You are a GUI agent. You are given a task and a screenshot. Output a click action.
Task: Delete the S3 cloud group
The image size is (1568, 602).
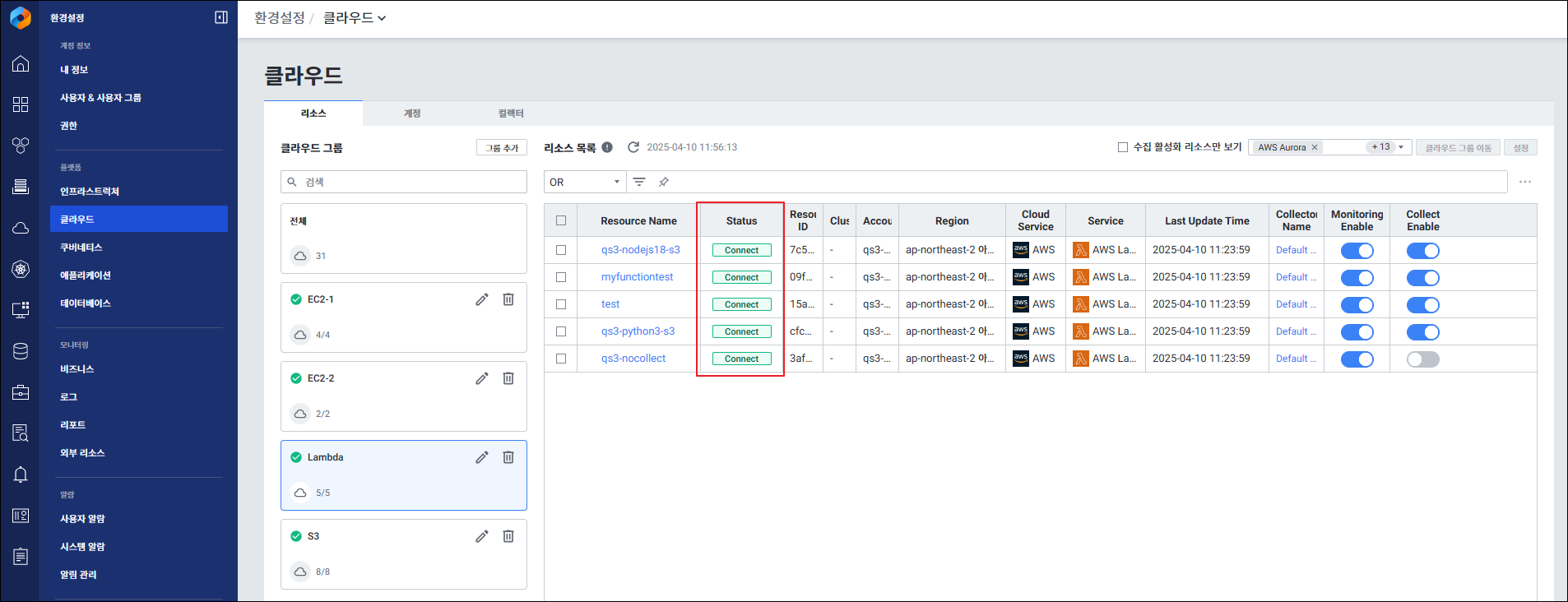(508, 536)
